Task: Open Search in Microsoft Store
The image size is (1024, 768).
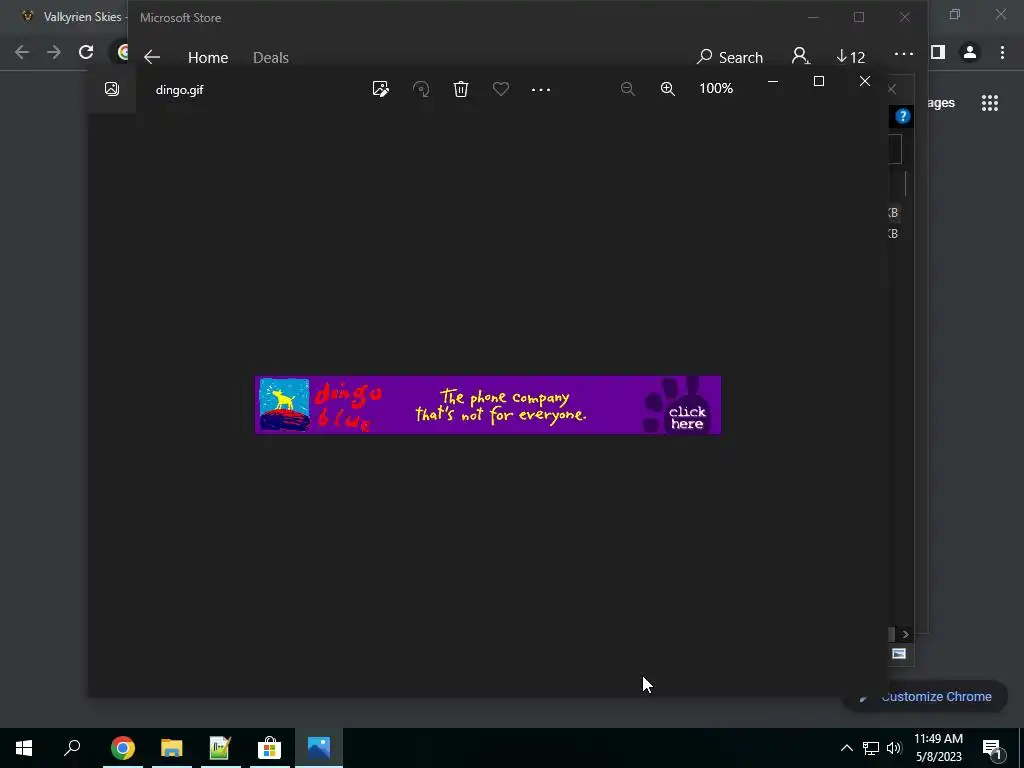Action: pos(730,57)
